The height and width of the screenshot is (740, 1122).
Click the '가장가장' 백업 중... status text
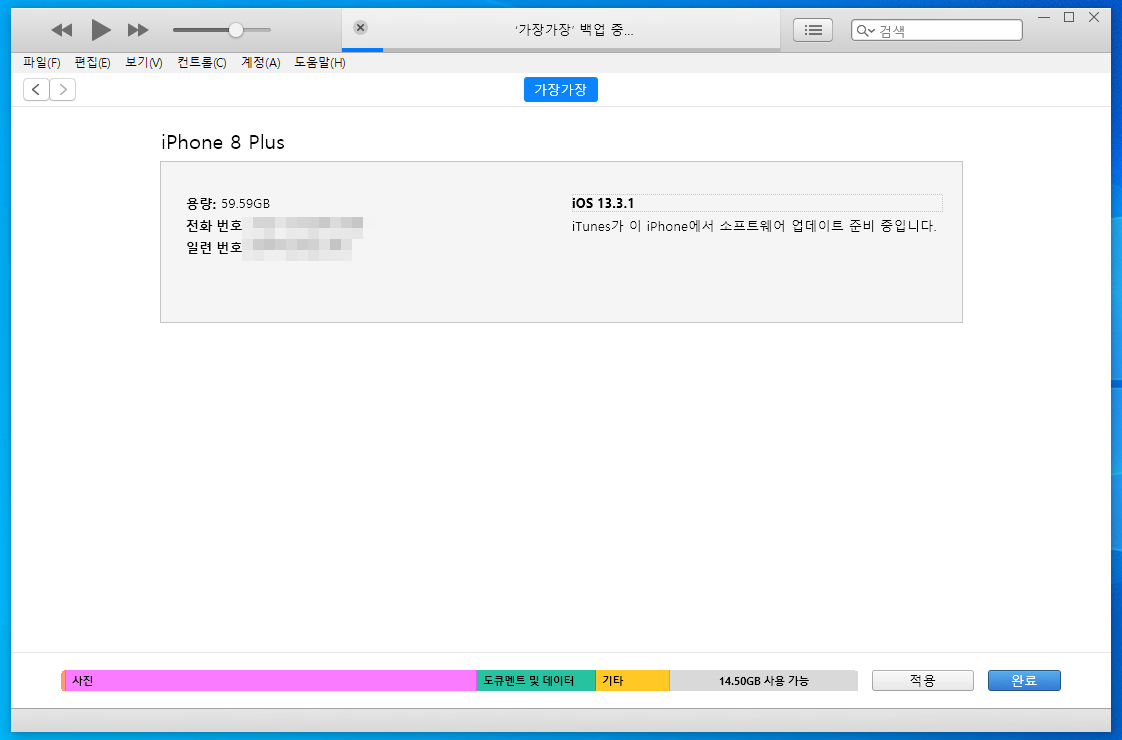(x=574, y=30)
